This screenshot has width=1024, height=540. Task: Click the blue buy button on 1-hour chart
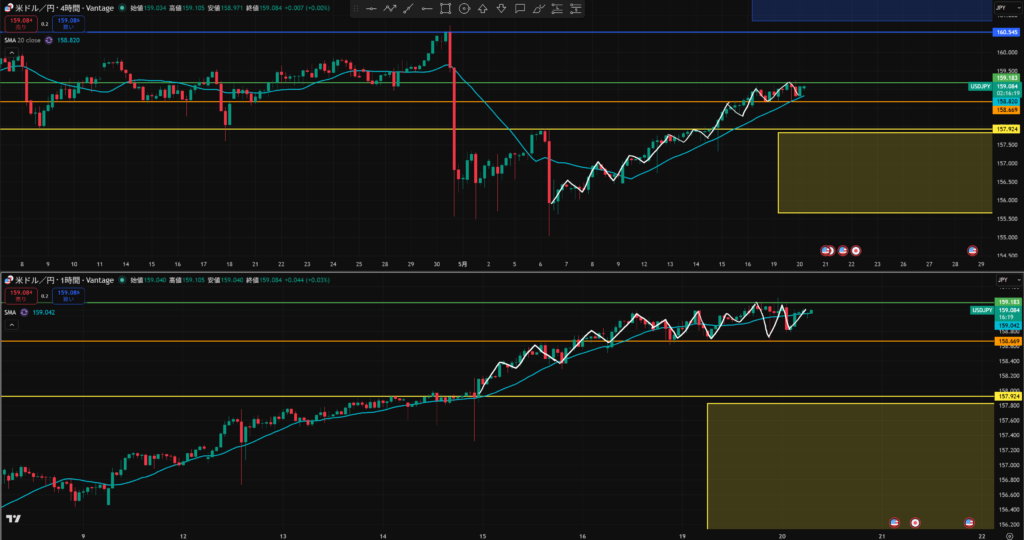(x=68, y=296)
